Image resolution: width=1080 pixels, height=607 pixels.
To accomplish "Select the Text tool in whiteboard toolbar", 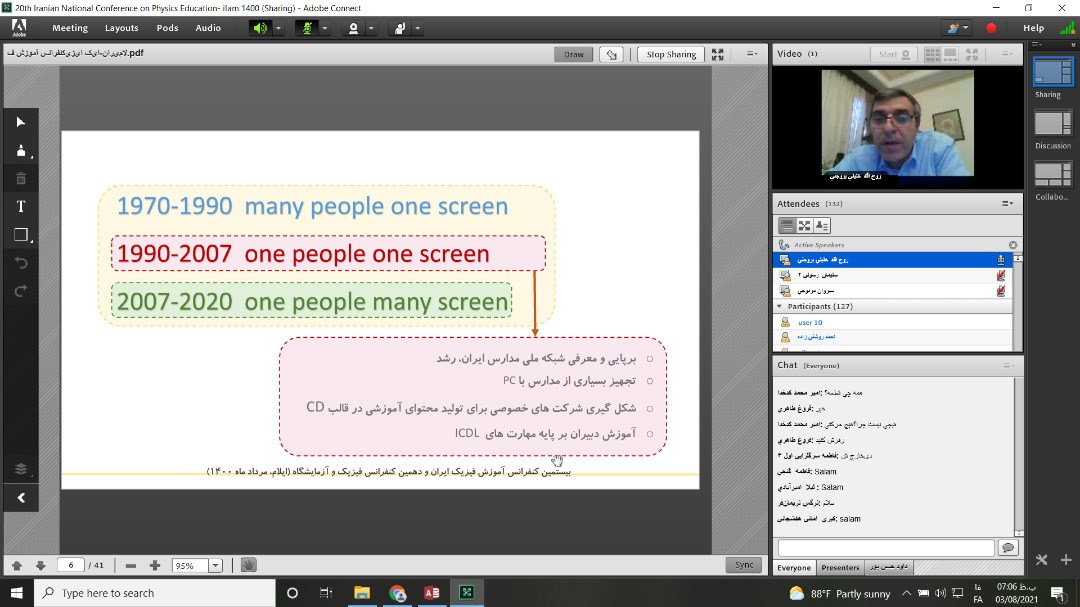I will (20, 206).
